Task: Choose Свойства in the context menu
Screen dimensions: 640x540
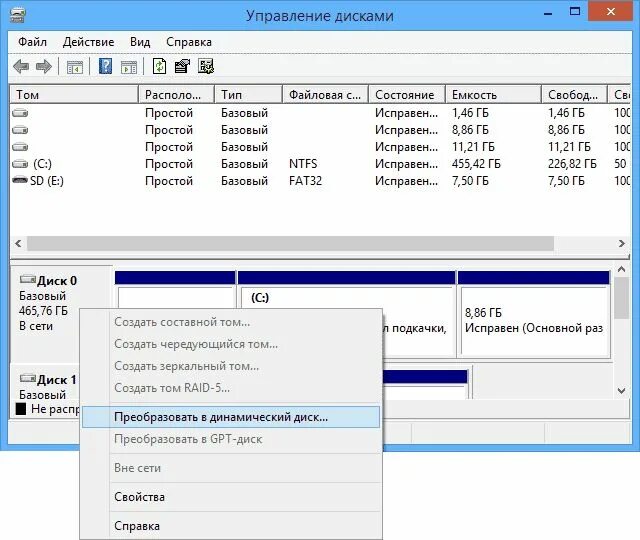Action: point(231,497)
